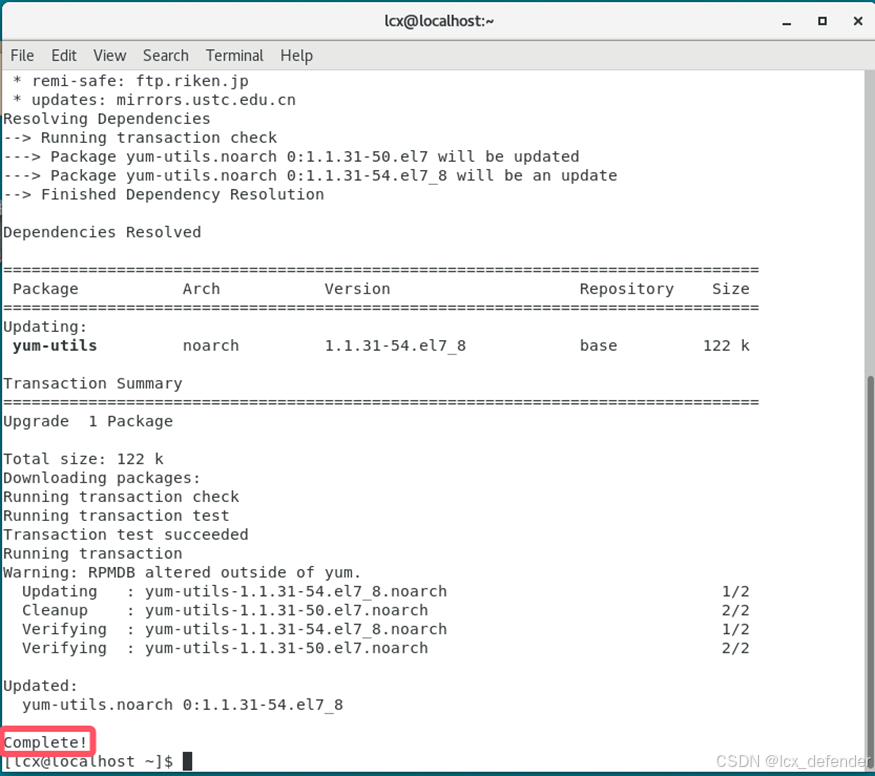Viewport: 875px width, 776px height.
Task: Click the 'Dependencies Resolved' line
Action: [102, 232]
